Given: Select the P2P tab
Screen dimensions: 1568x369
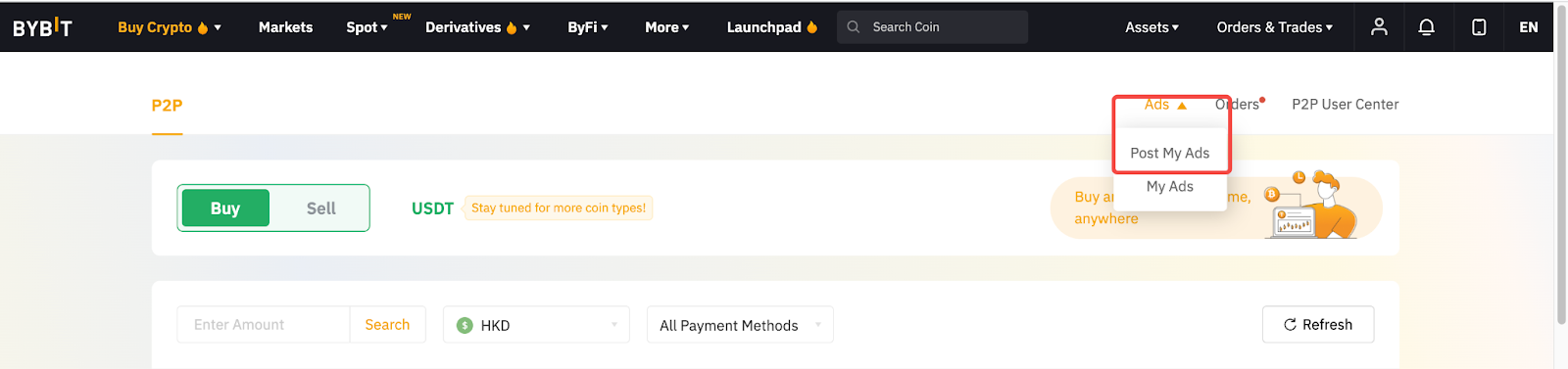Looking at the screenshot, I should (167, 106).
